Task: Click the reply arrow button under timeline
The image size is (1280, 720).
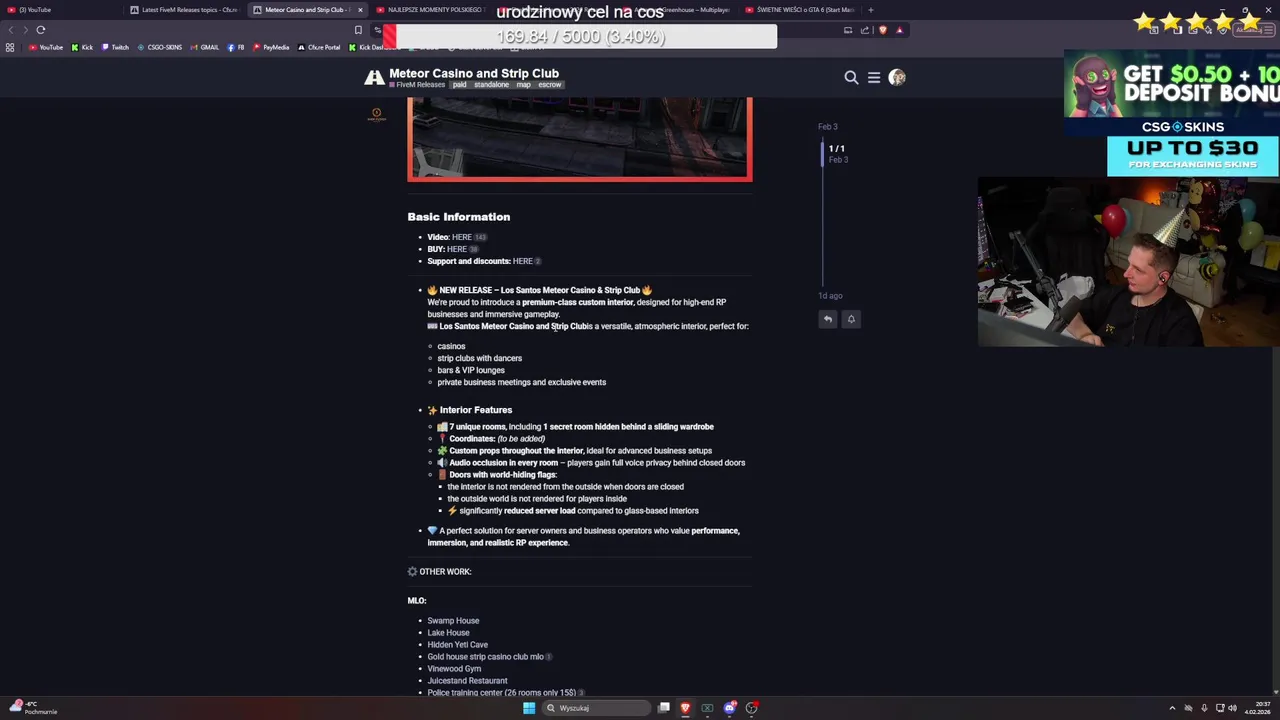Action: pyautogui.click(x=828, y=319)
